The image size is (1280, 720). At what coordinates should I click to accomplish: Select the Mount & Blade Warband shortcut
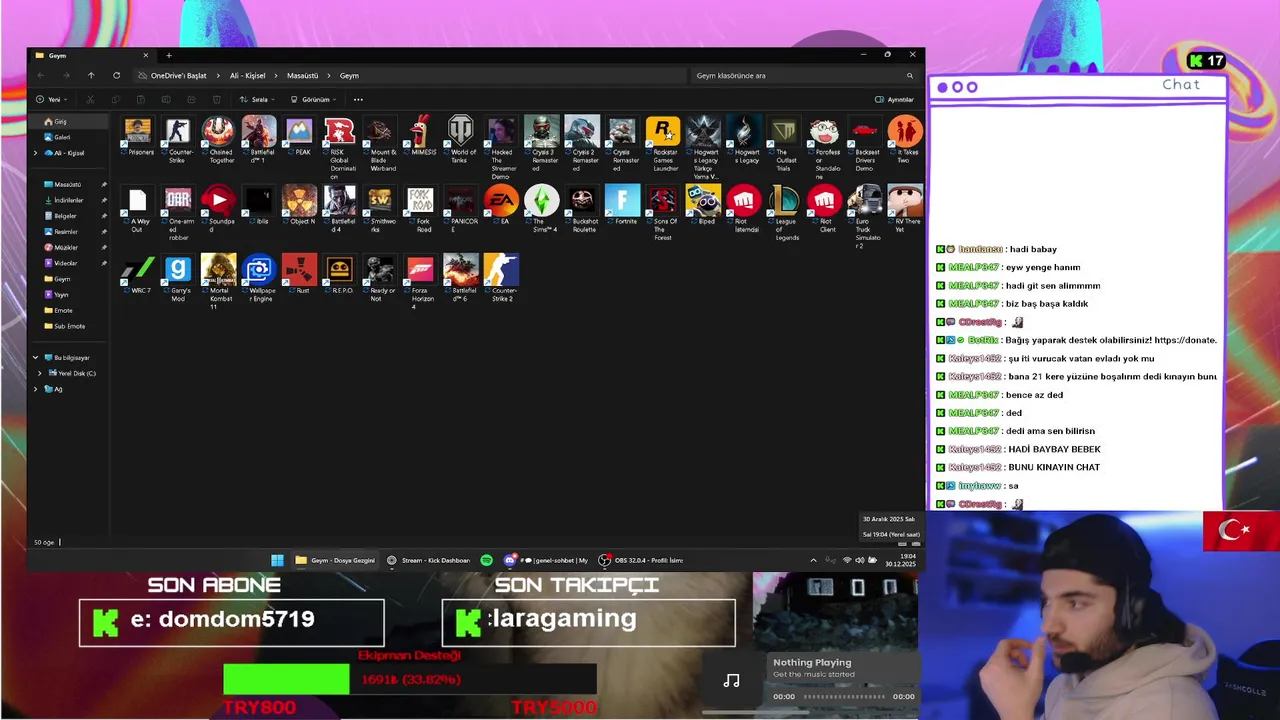click(x=380, y=144)
